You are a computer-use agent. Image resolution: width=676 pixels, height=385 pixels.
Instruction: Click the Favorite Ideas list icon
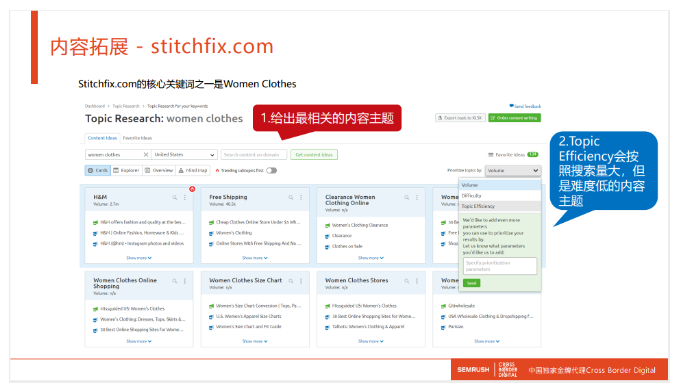[490, 155]
